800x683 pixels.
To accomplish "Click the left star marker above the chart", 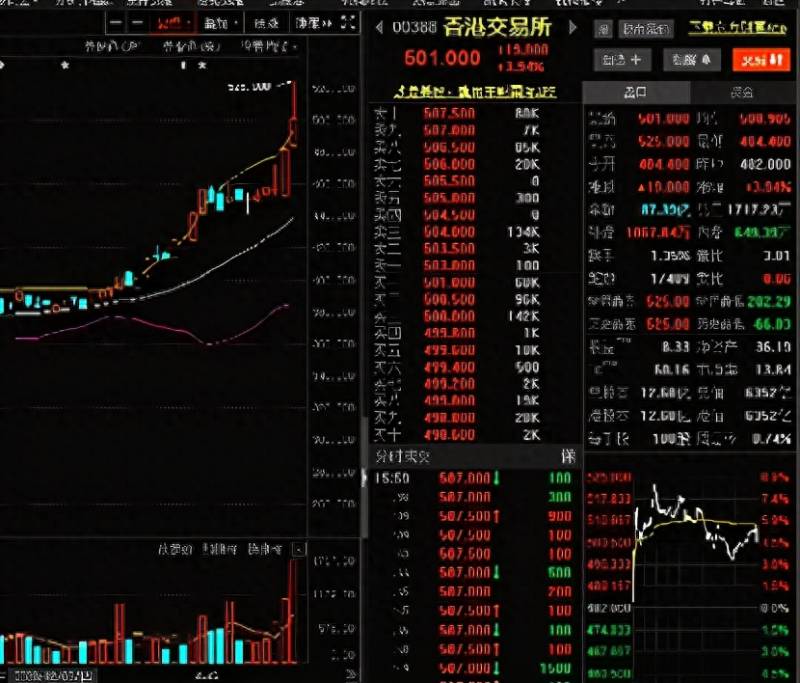I will [x=65, y=65].
